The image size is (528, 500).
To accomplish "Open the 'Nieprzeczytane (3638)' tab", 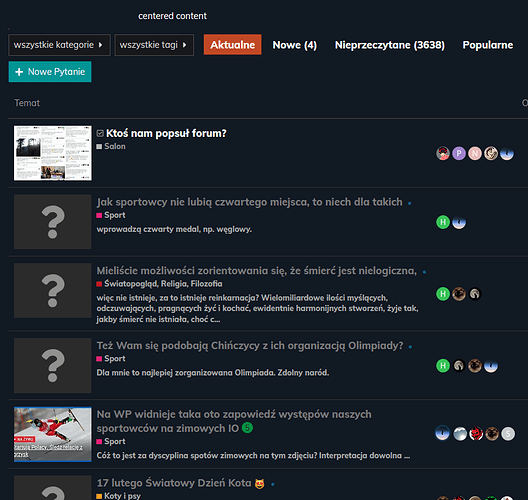I will [390, 45].
